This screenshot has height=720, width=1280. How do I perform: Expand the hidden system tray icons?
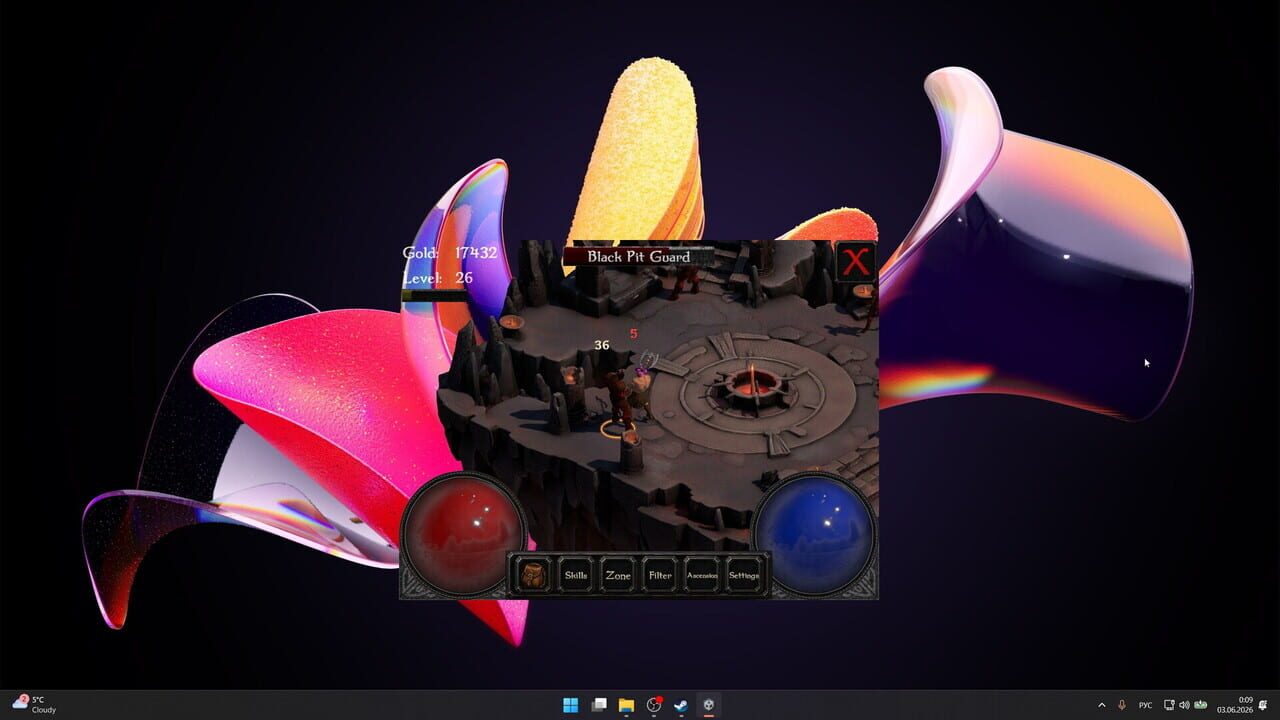[1102, 705]
